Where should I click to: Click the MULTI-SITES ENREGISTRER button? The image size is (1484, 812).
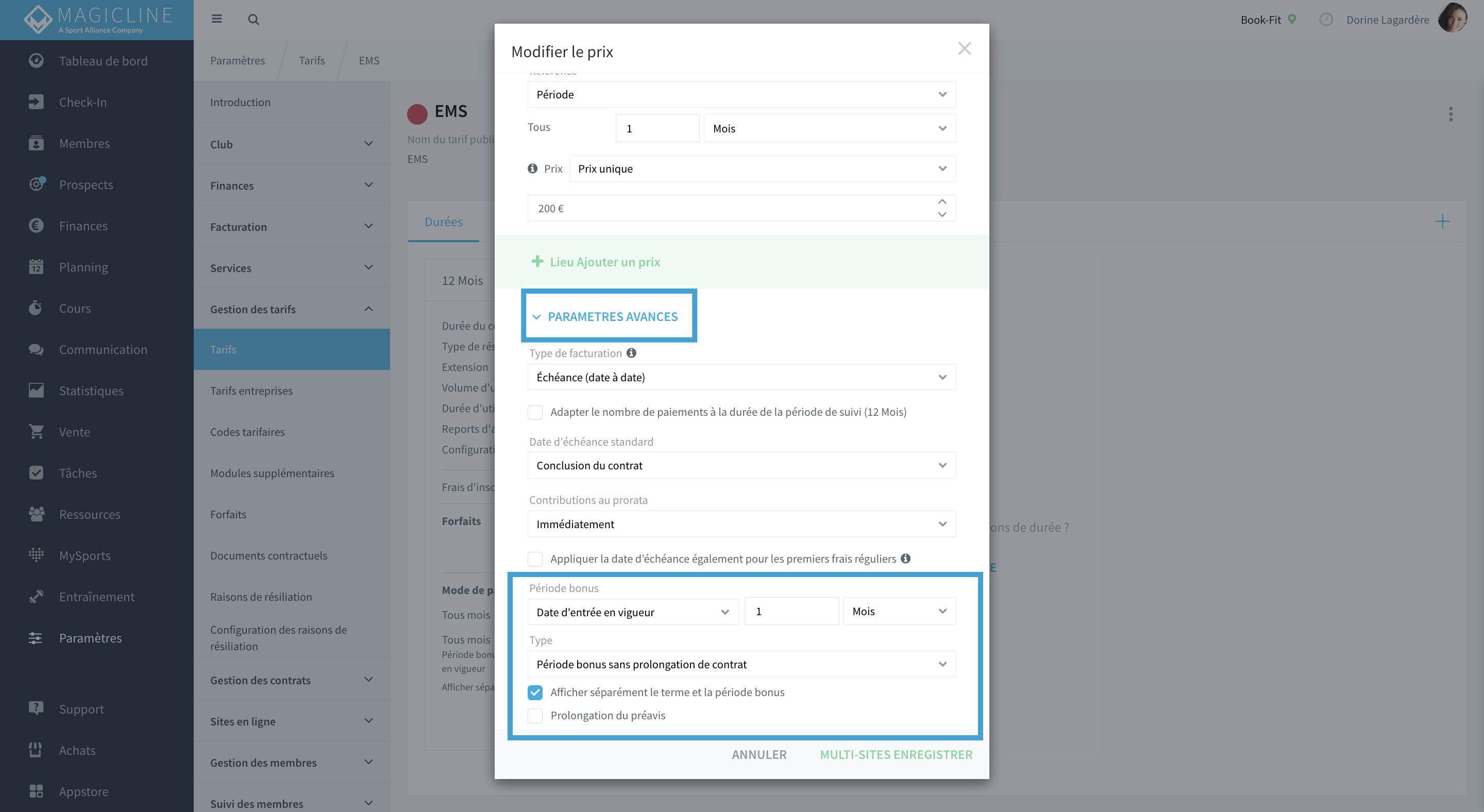[896, 754]
